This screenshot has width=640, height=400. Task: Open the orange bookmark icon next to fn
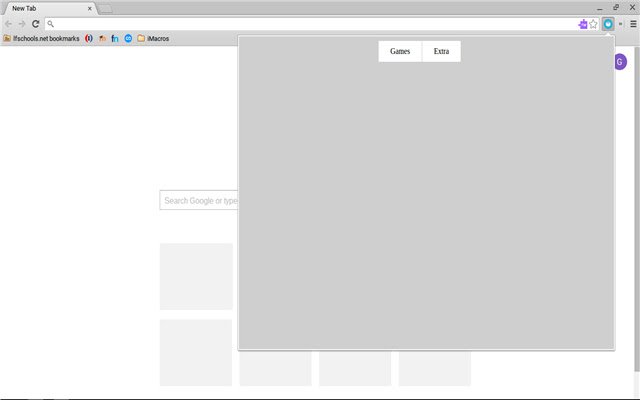102,38
